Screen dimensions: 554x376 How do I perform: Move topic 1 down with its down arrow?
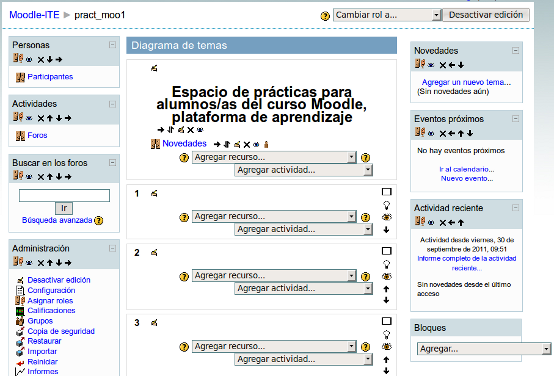(x=386, y=230)
